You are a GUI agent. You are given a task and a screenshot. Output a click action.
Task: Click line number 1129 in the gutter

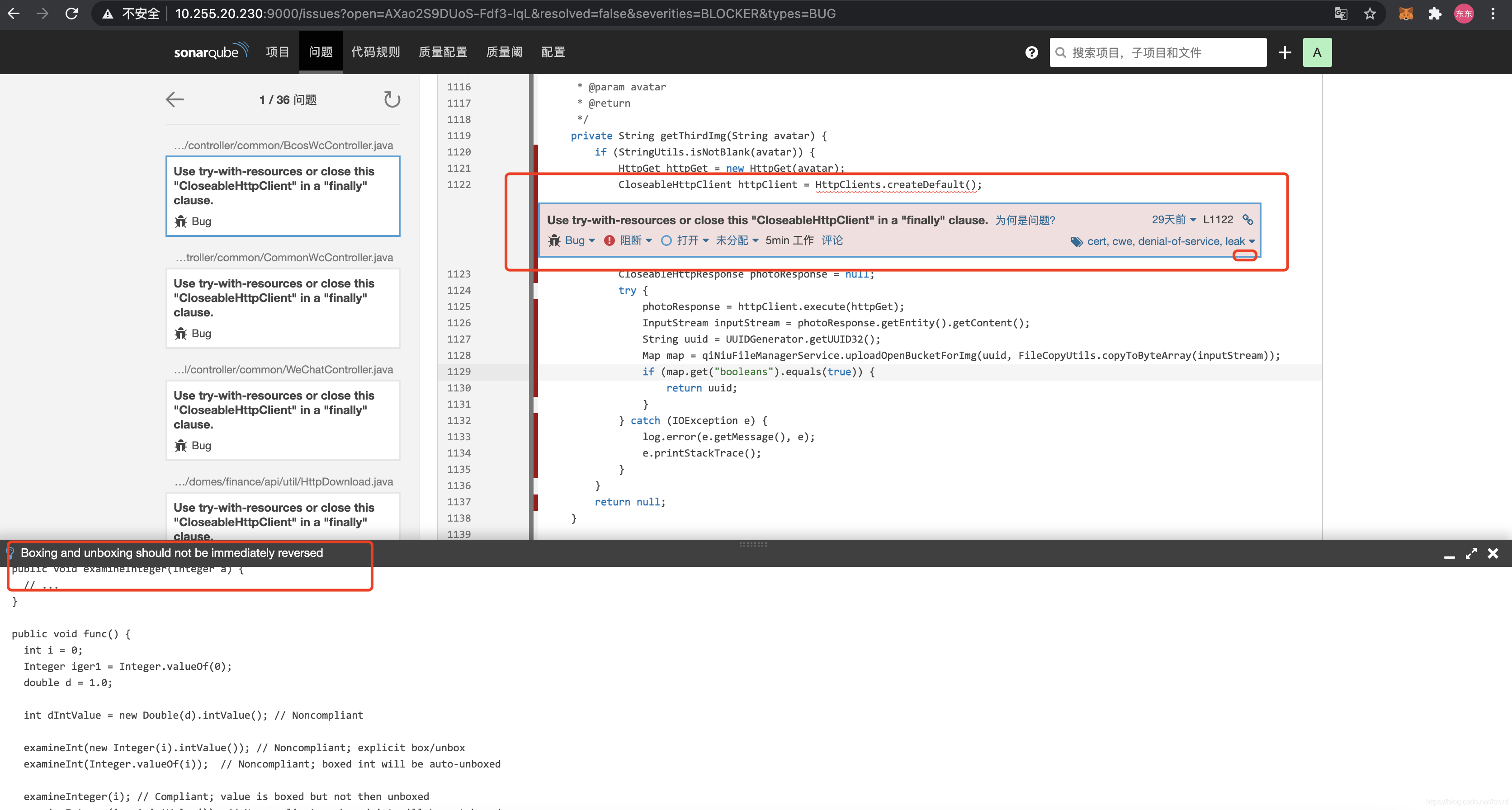click(459, 372)
